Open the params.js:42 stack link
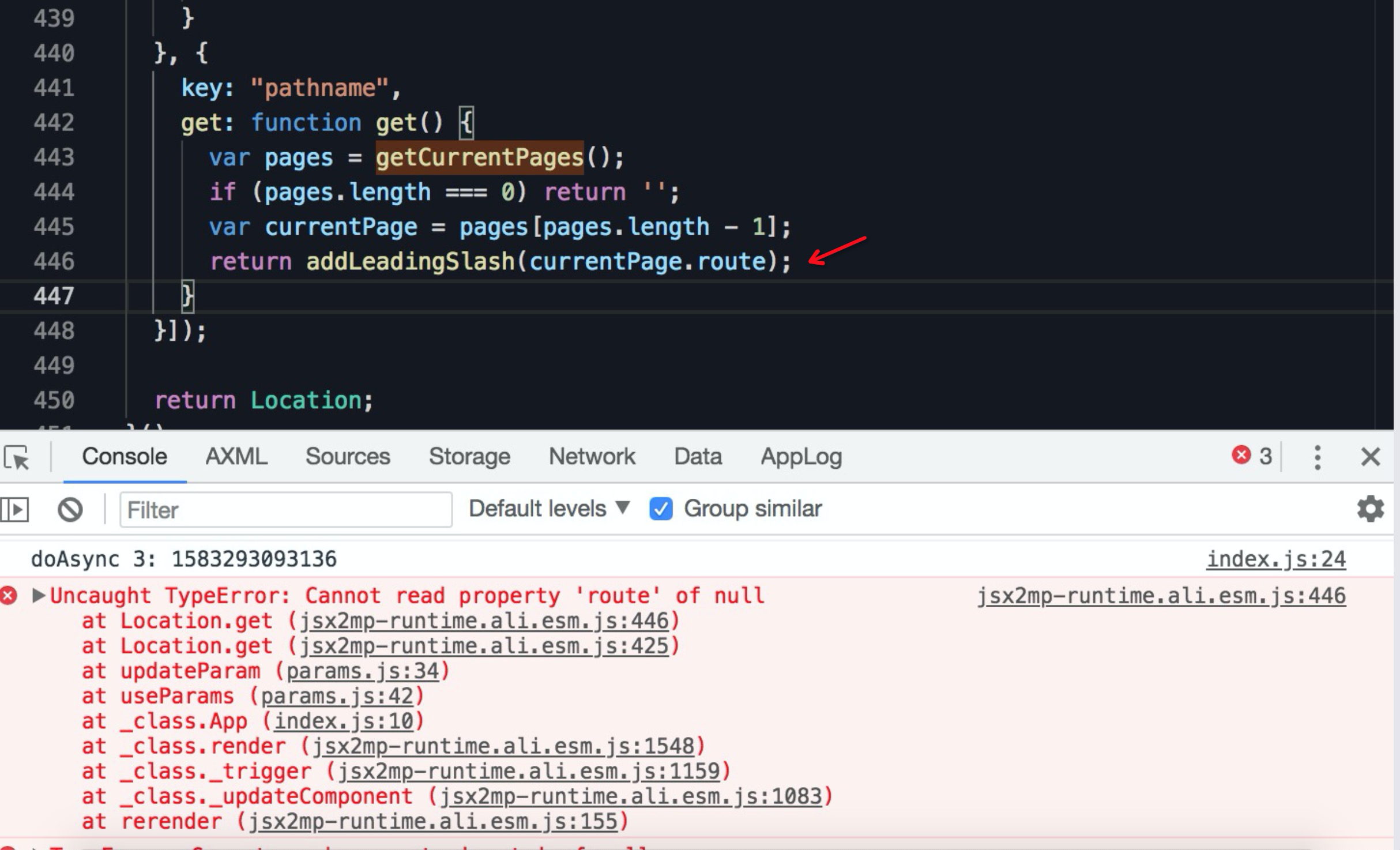The height and width of the screenshot is (850, 1400). (x=337, y=696)
